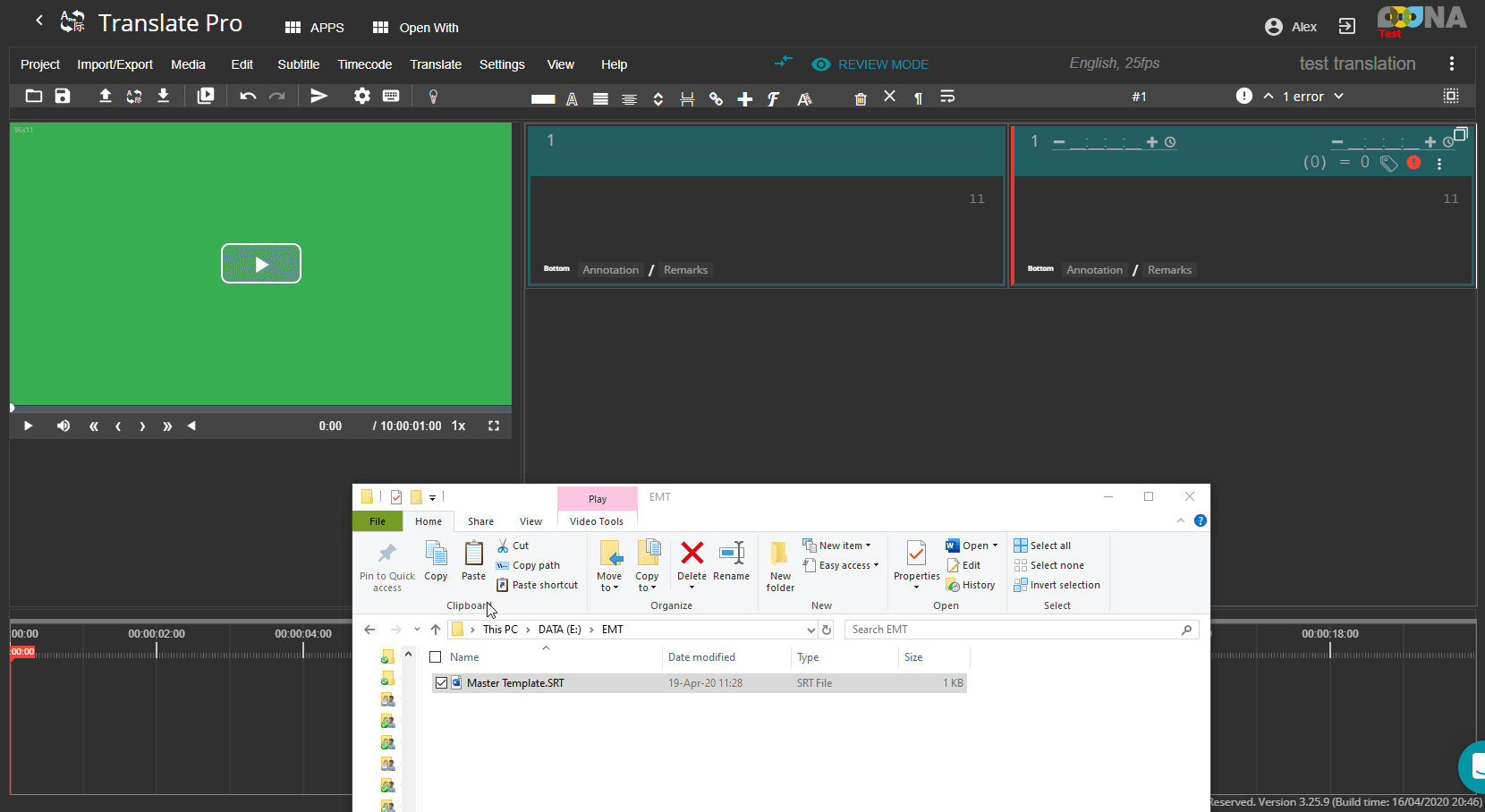Click the lightbulb hint icon
Viewport: 1485px width, 812px height.
[x=433, y=97]
